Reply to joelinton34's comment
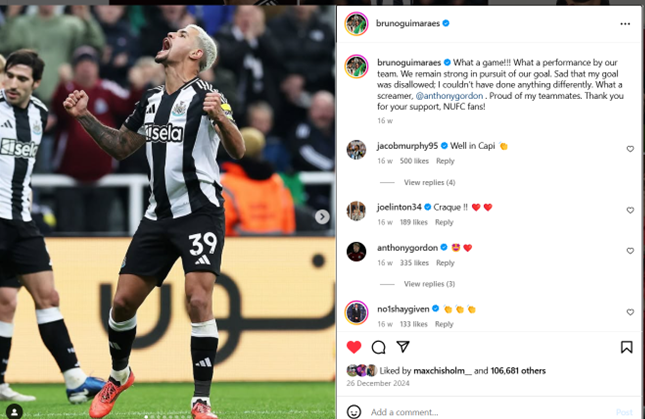The image size is (645, 419). [x=444, y=222]
